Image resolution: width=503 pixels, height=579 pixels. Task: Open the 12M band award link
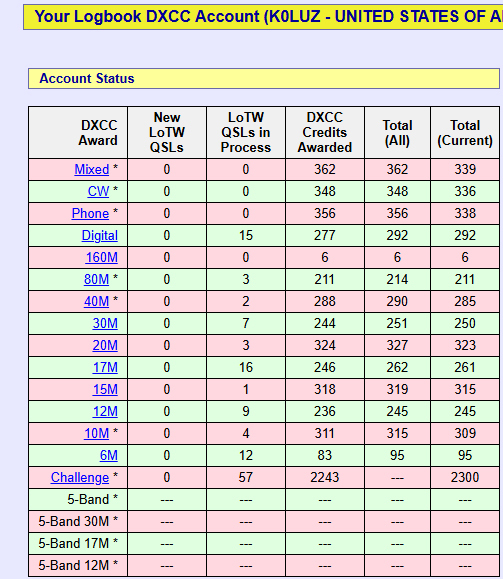[x=105, y=411]
